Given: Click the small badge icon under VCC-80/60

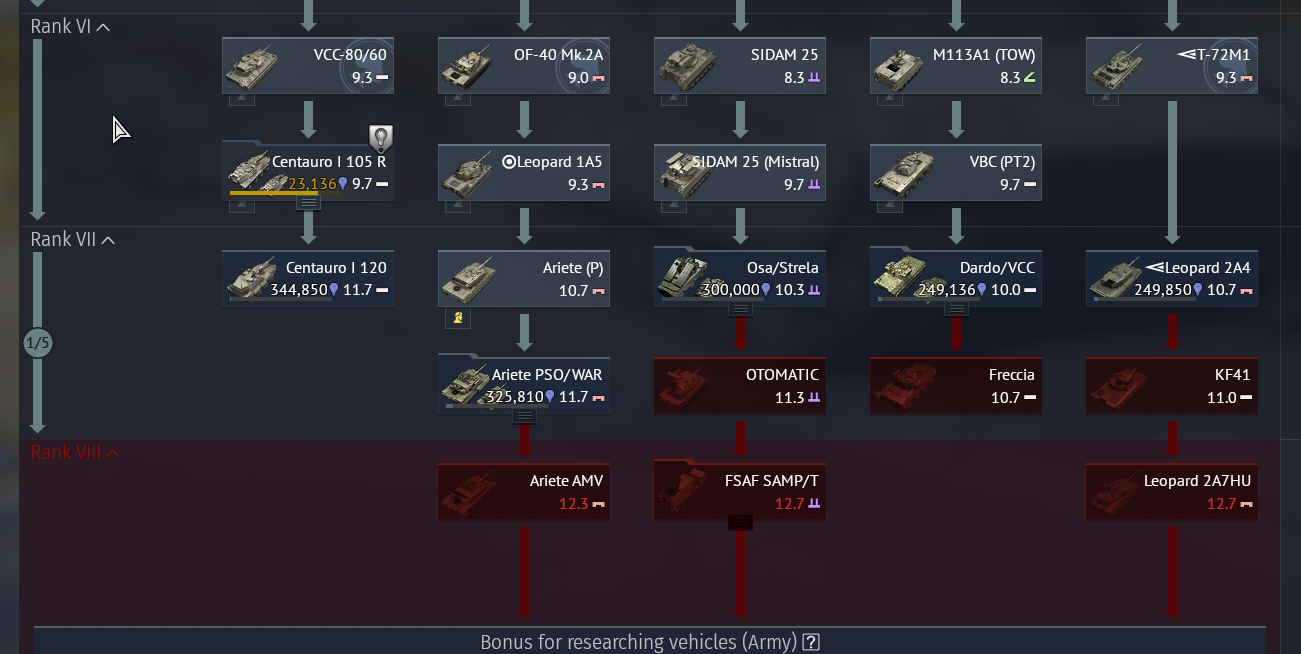Looking at the screenshot, I should pos(242,99).
